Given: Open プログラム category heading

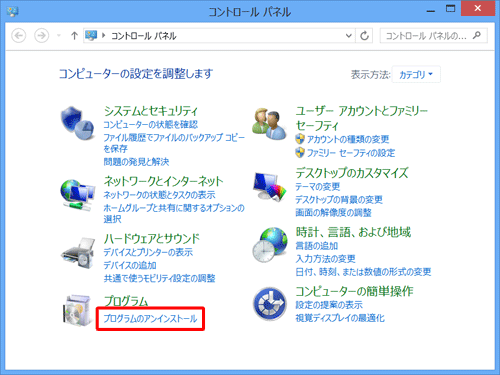Looking at the screenshot, I should pyautogui.click(x=126, y=301).
